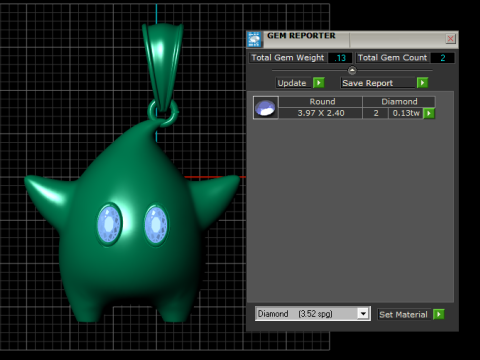Viewport: 480px width, 360px height.
Task: Click the green arrow beside 0.13tw
Action: click(x=429, y=113)
